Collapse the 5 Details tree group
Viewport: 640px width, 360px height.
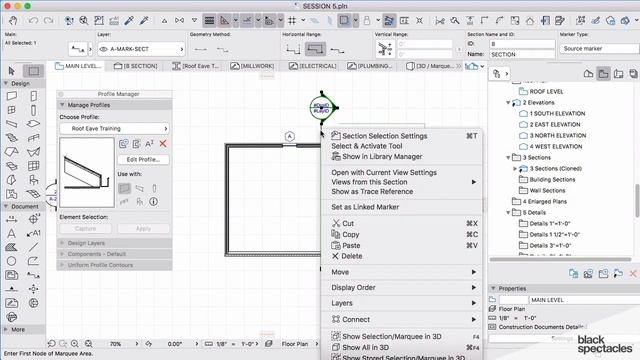click(x=508, y=213)
